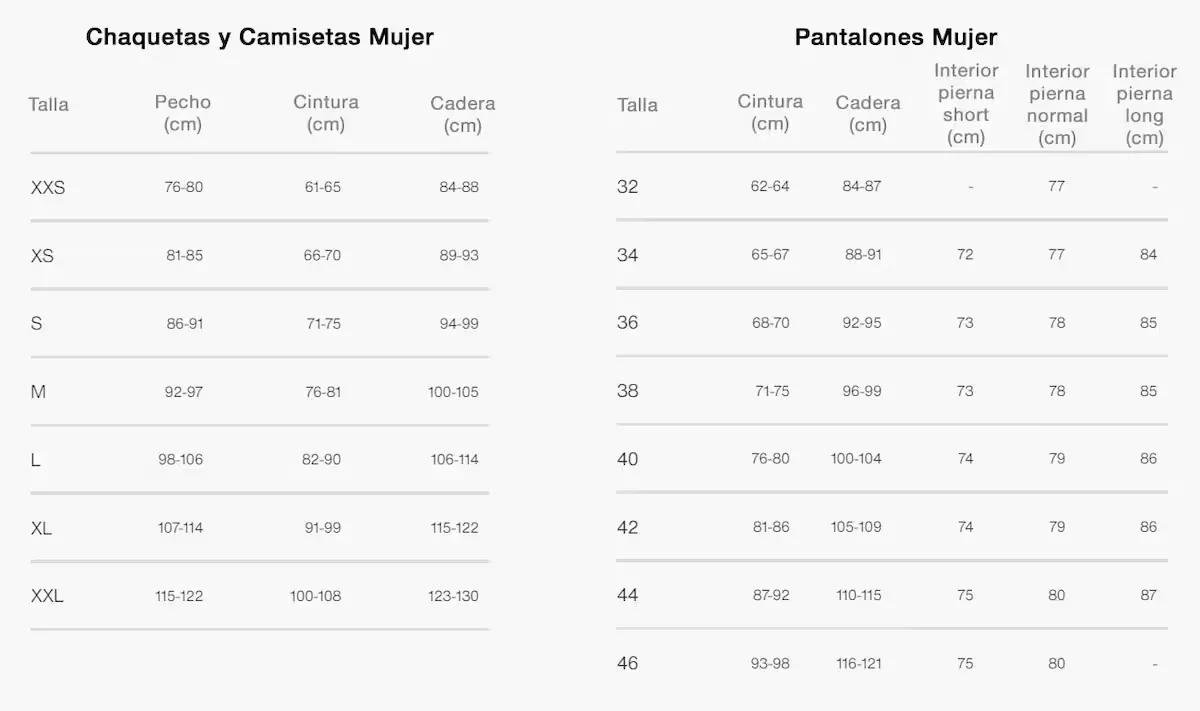This screenshot has height=711, width=1200.
Task: Click the XS size label
Action: pyautogui.click(x=42, y=256)
